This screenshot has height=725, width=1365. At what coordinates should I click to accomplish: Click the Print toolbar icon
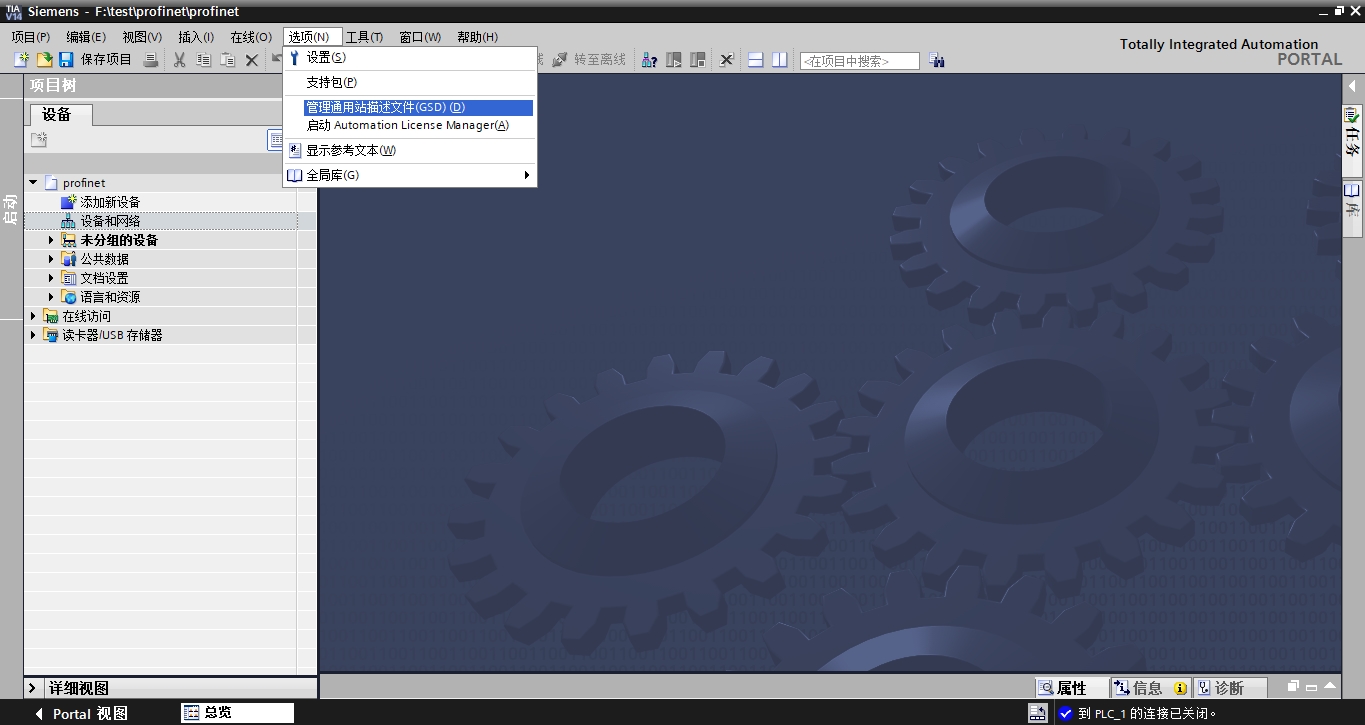151,60
